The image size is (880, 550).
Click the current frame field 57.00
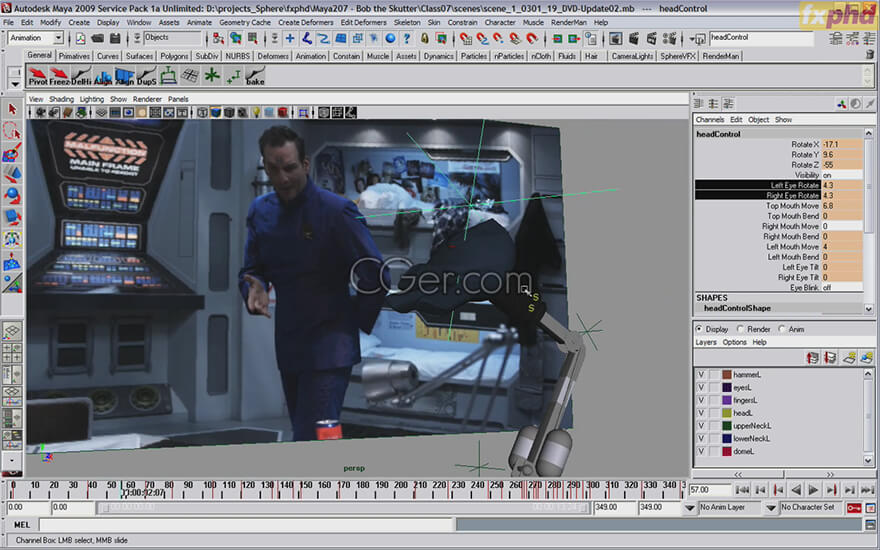[x=710, y=490]
